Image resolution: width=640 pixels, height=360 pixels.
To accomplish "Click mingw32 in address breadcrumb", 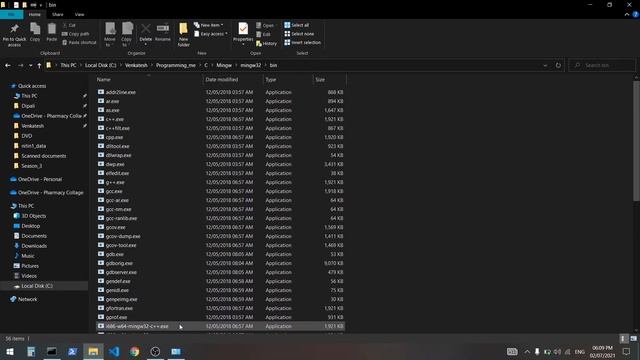I will coord(251,65).
